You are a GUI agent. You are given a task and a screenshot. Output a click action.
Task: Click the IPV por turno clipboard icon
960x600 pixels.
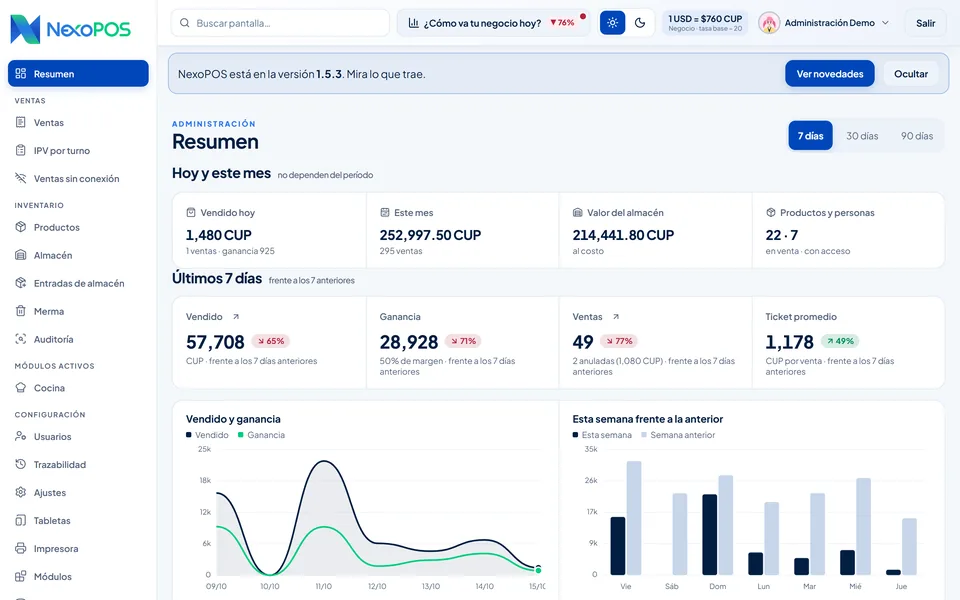pos(21,150)
